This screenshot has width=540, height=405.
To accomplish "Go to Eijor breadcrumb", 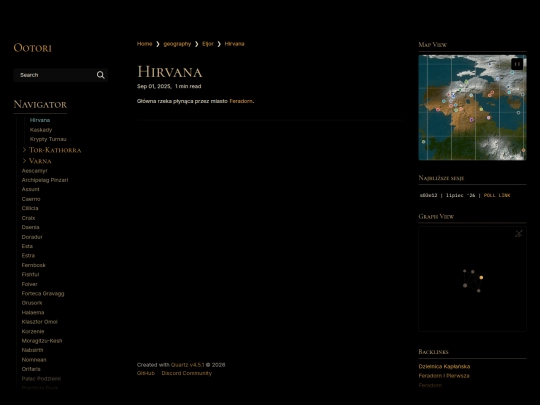I will [208, 44].
